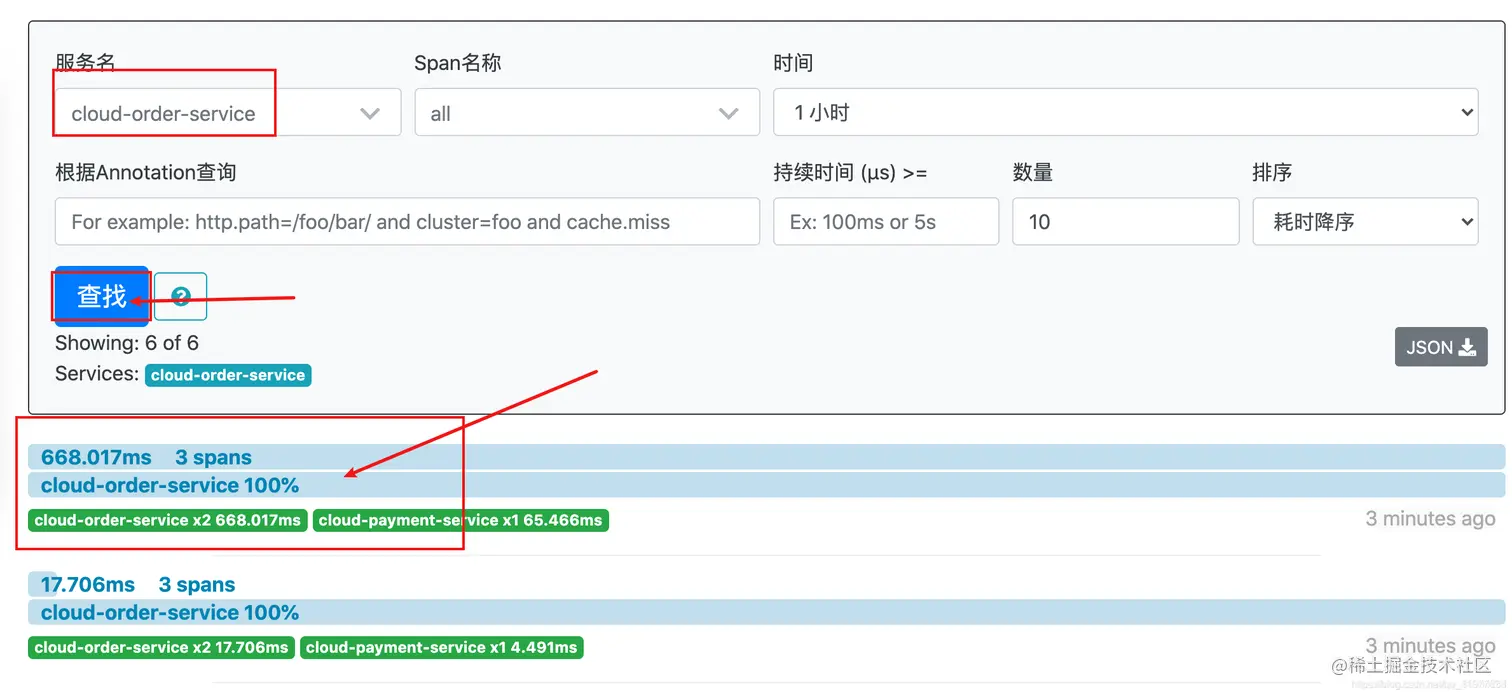Click the Span名称 label
Viewport: 1512px width, 696px height.
click(x=458, y=63)
